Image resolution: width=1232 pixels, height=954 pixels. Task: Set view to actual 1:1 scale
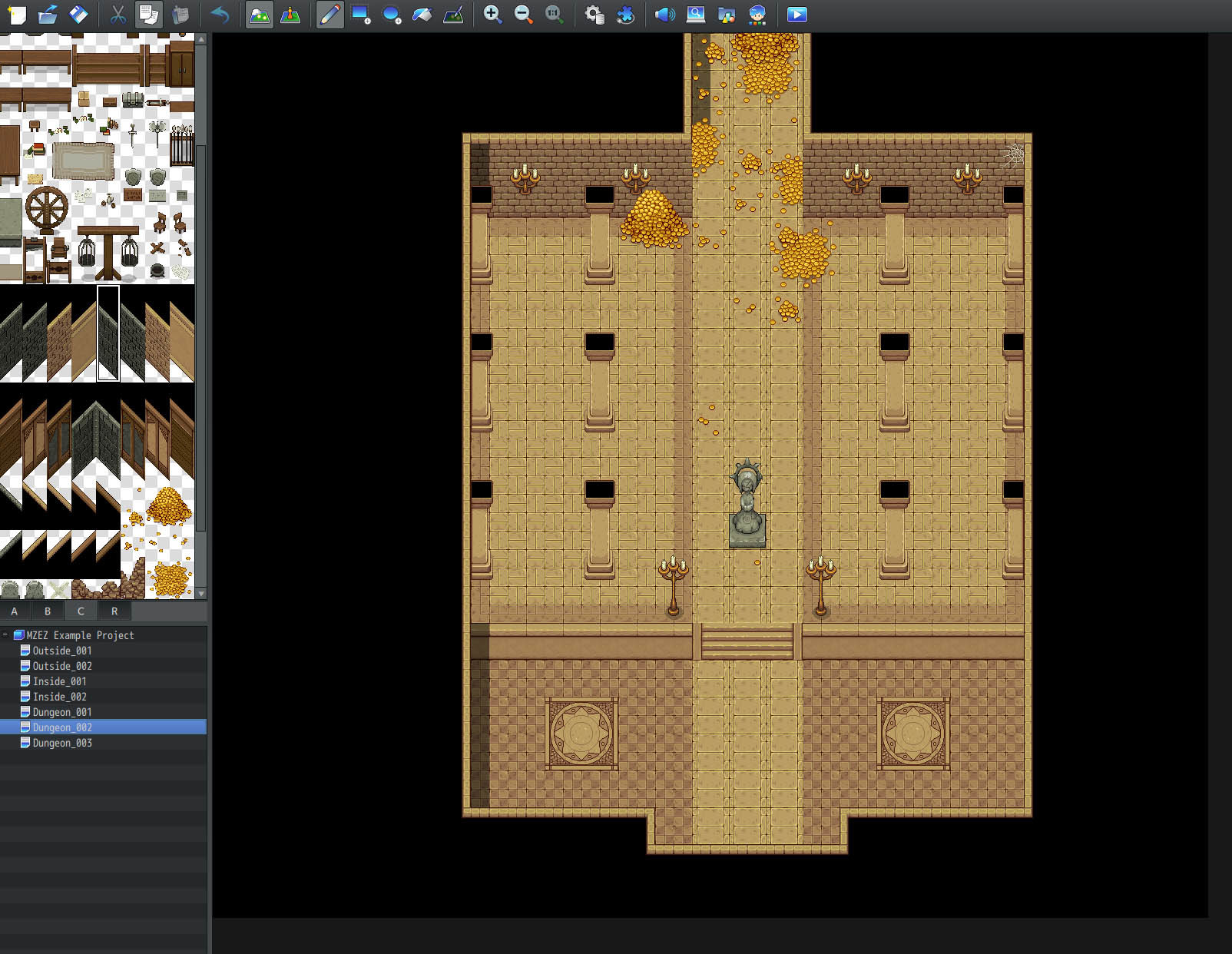click(x=554, y=15)
